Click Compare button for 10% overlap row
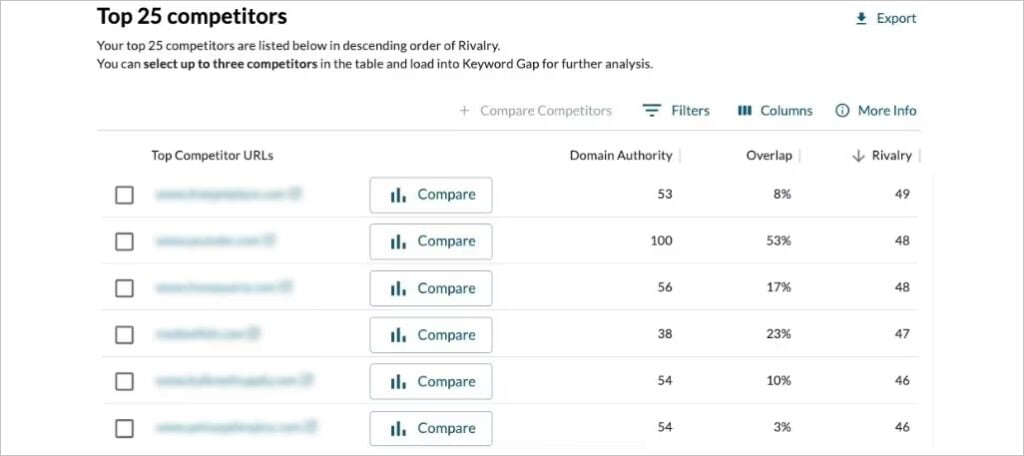The image size is (1024, 456). (x=431, y=382)
